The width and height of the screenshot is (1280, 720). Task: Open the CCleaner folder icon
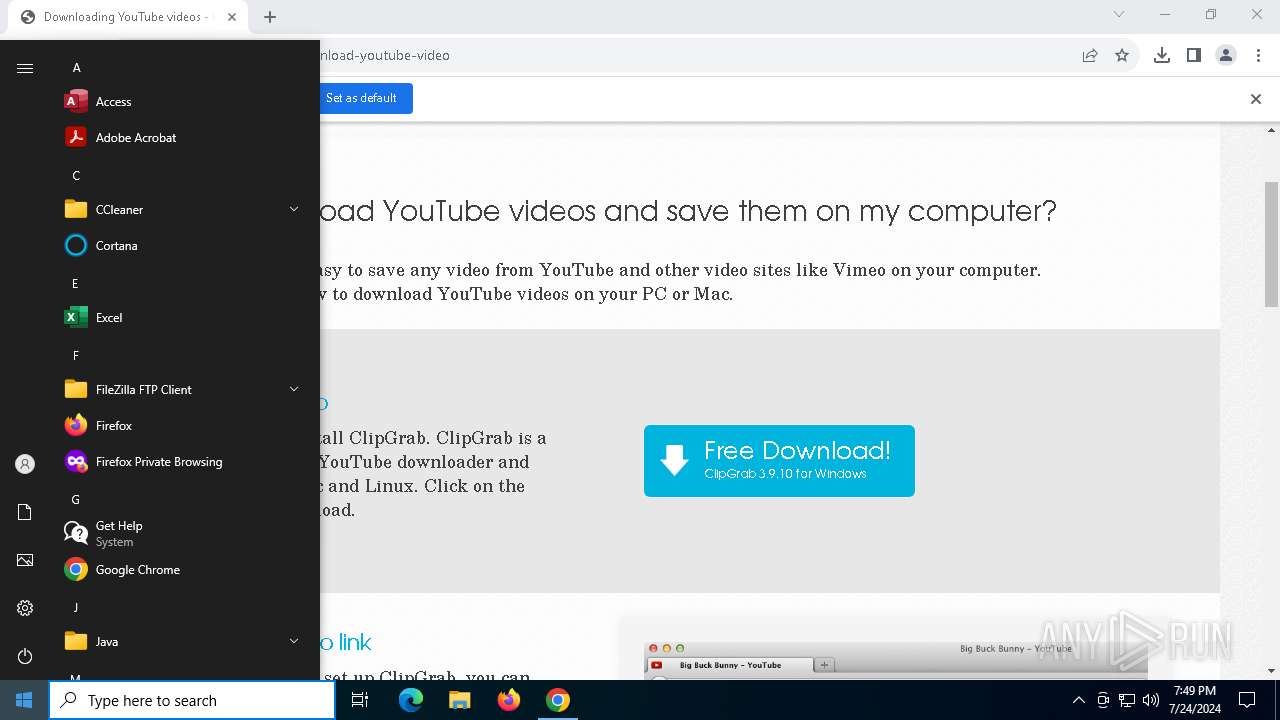[x=76, y=210]
